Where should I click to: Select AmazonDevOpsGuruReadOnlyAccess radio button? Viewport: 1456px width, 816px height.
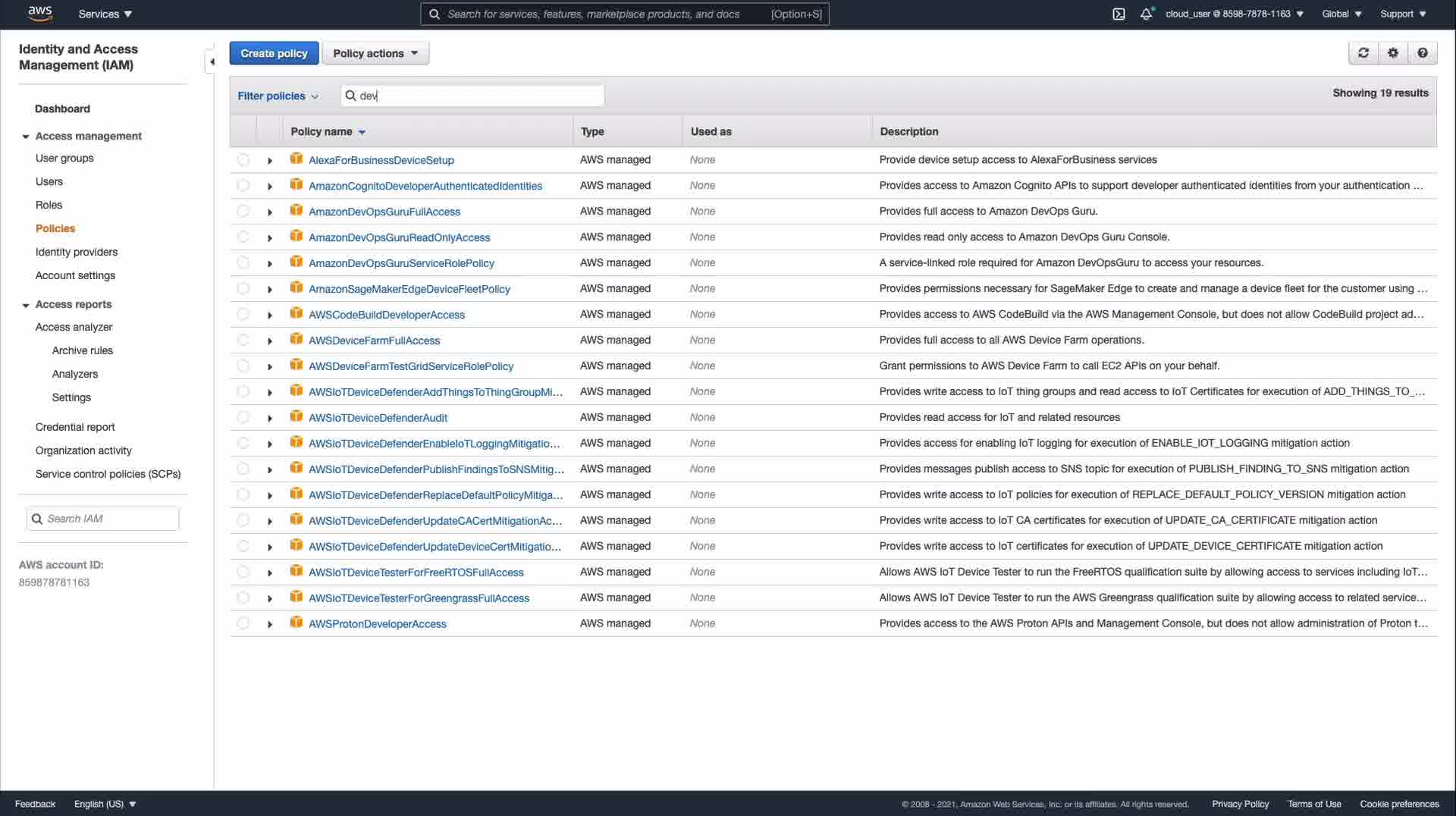(x=243, y=237)
